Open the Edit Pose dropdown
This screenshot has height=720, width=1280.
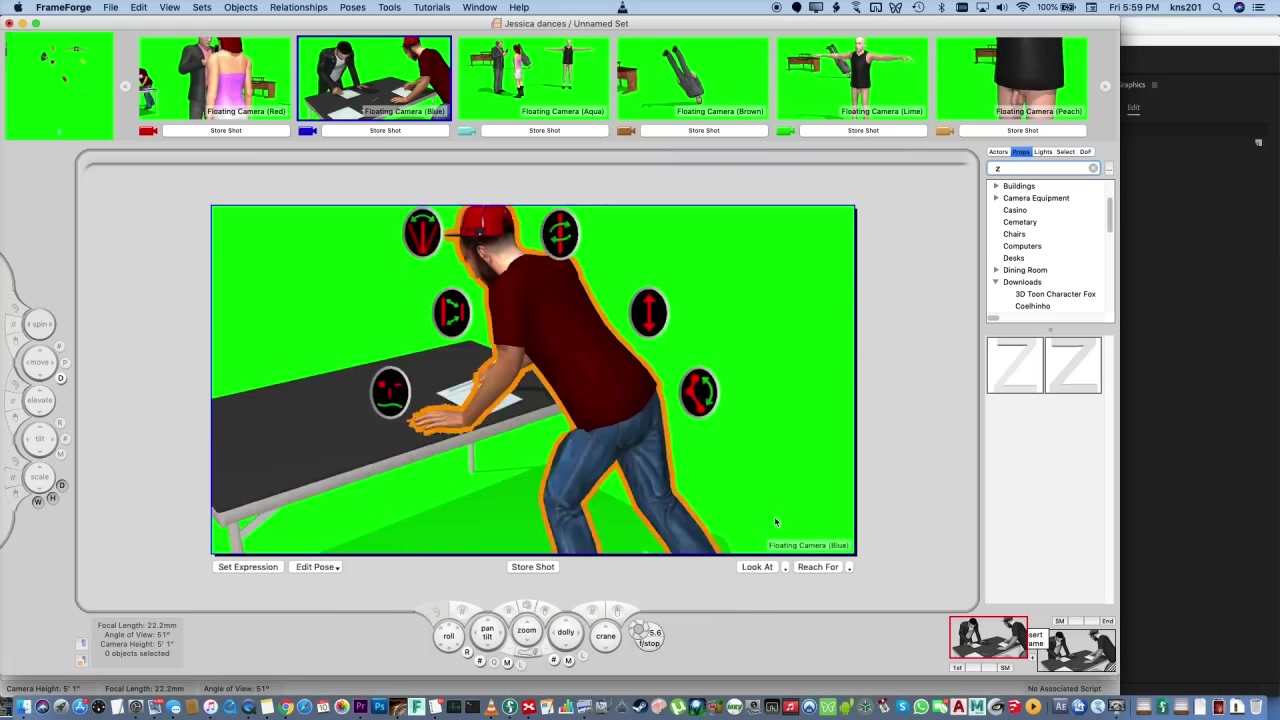318,567
